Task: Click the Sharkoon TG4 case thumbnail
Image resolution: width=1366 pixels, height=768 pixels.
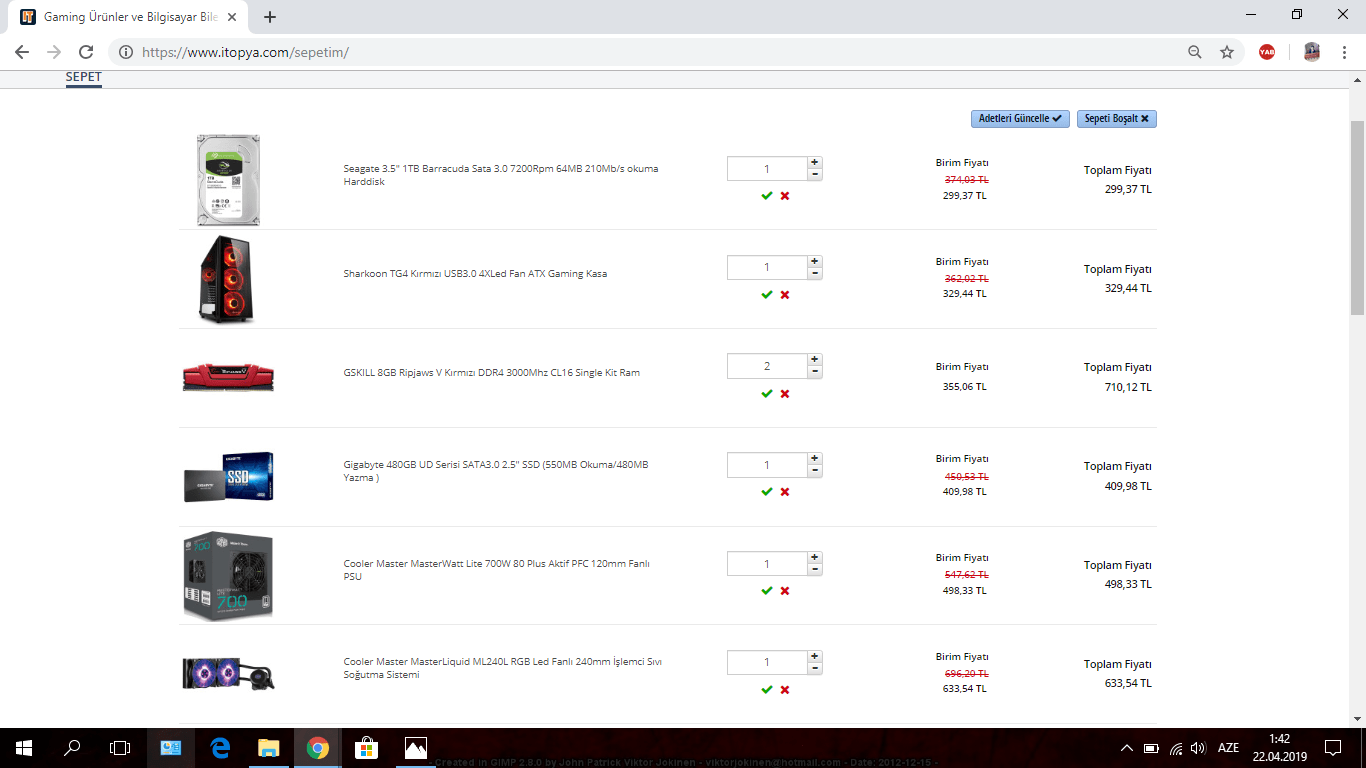Action: click(228, 279)
